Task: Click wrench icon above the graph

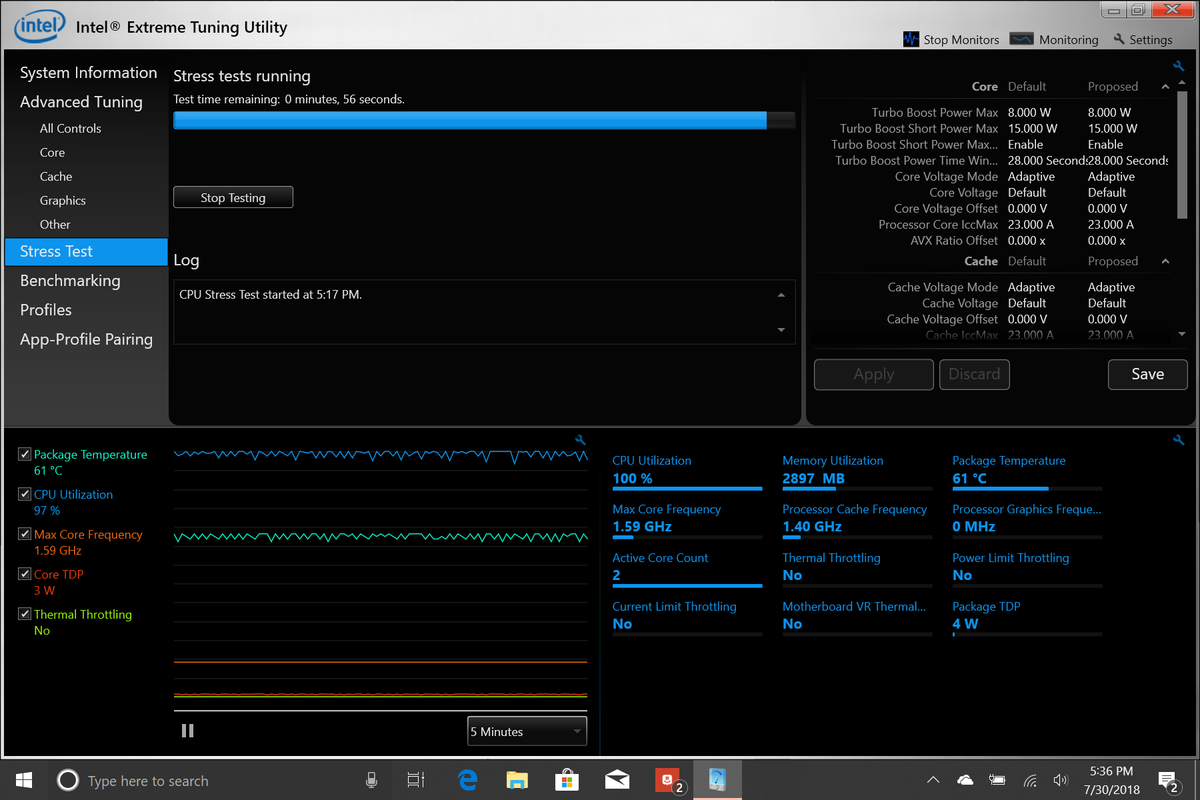Action: click(580, 440)
